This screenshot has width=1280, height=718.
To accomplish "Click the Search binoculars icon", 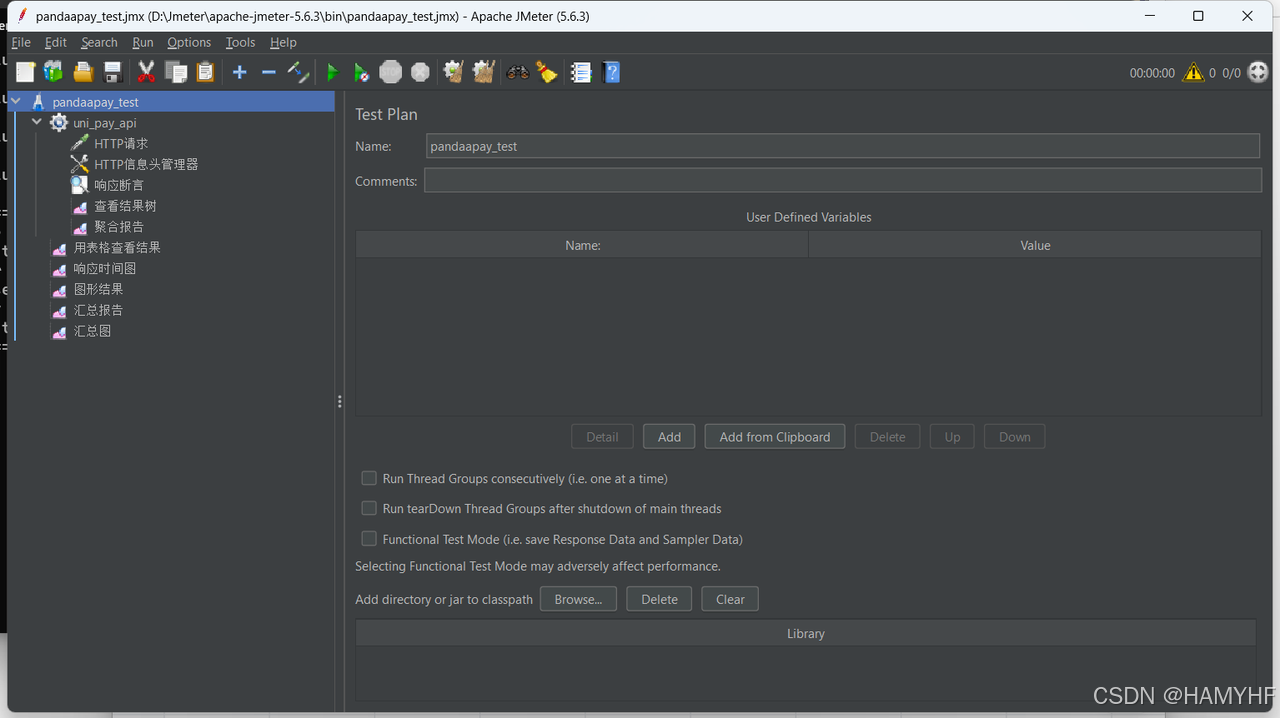I will (517, 72).
